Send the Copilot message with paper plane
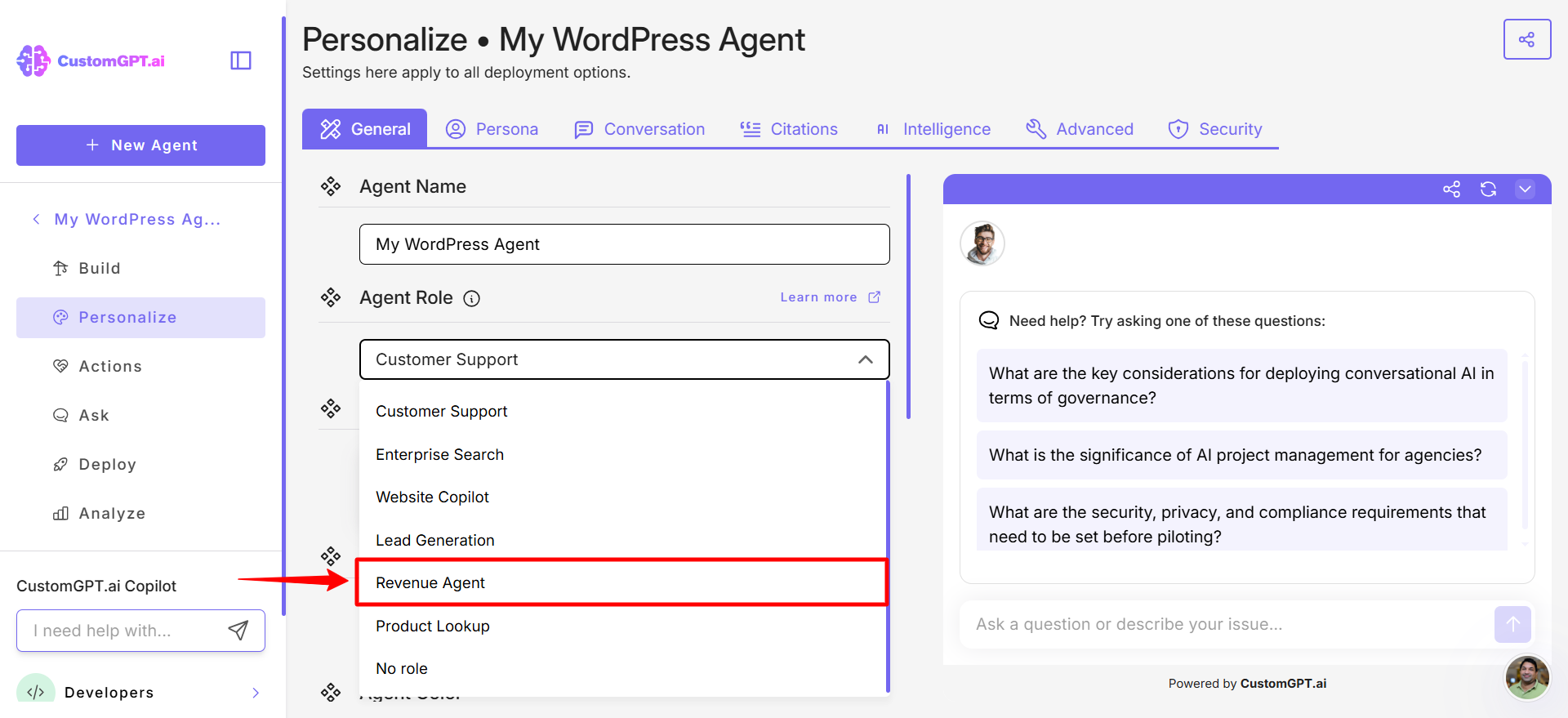This screenshot has height=718, width=1568. pyautogui.click(x=238, y=630)
